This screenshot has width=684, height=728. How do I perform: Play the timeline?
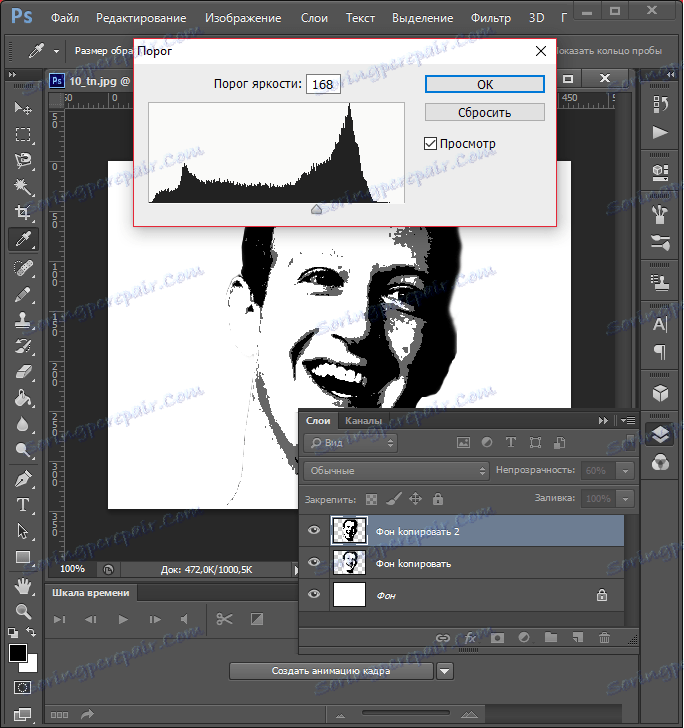(x=123, y=619)
